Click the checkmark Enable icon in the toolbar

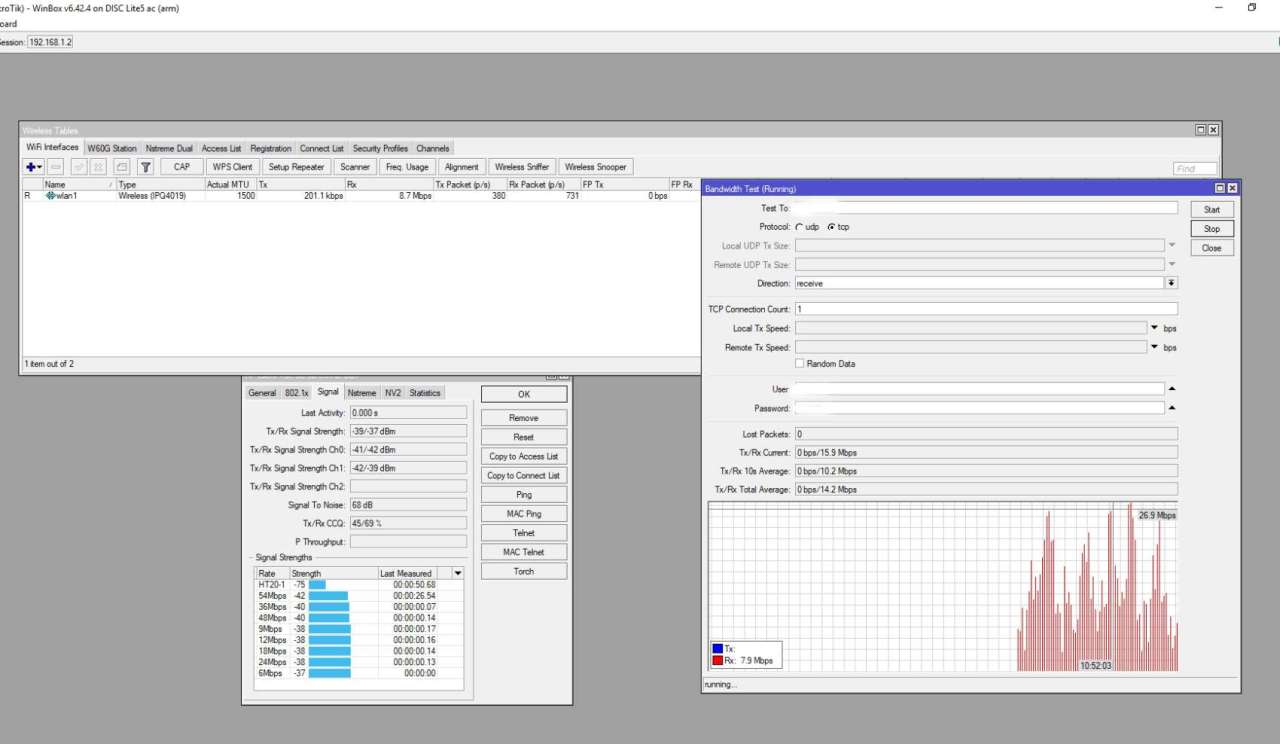(x=79, y=167)
